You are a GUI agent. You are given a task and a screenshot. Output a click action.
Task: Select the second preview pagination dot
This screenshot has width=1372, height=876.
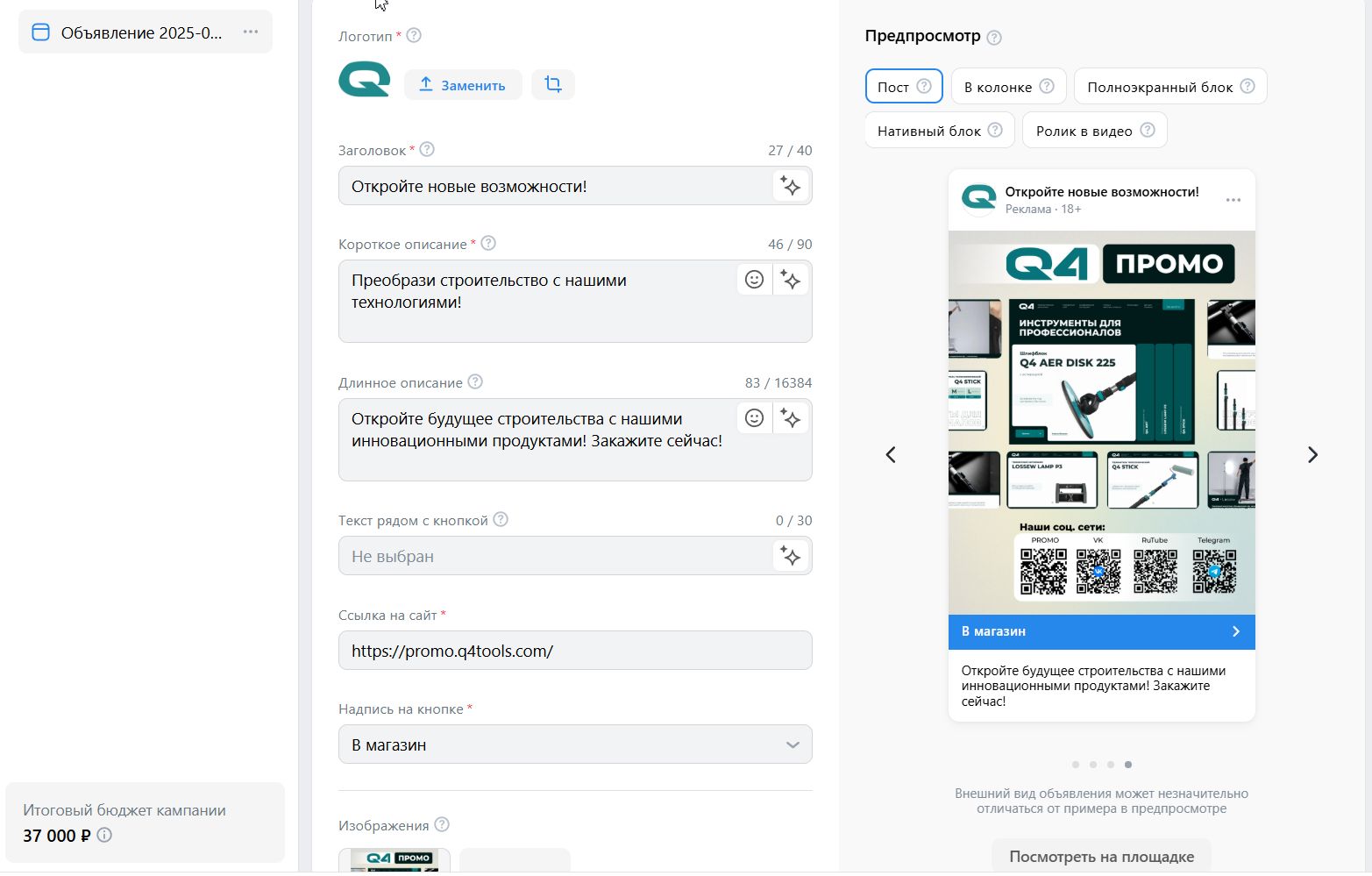pyautogui.click(x=1093, y=765)
